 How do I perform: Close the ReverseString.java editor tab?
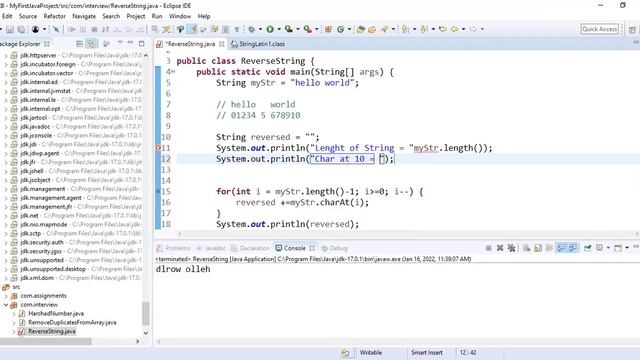(x=222, y=44)
